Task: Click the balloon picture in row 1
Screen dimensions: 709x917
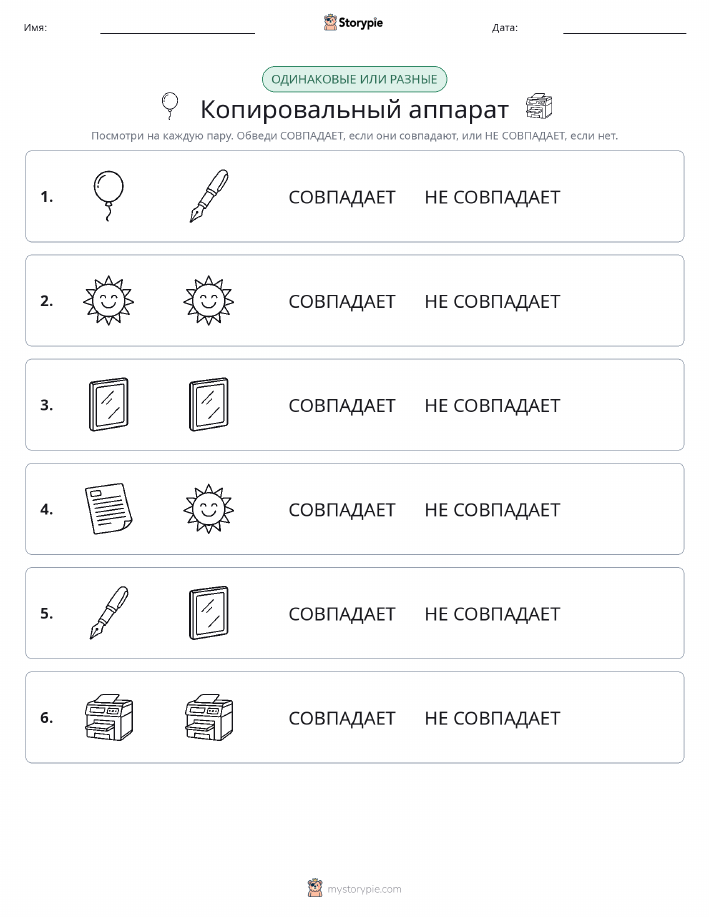Action: pyautogui.click(x=109, y=196)
